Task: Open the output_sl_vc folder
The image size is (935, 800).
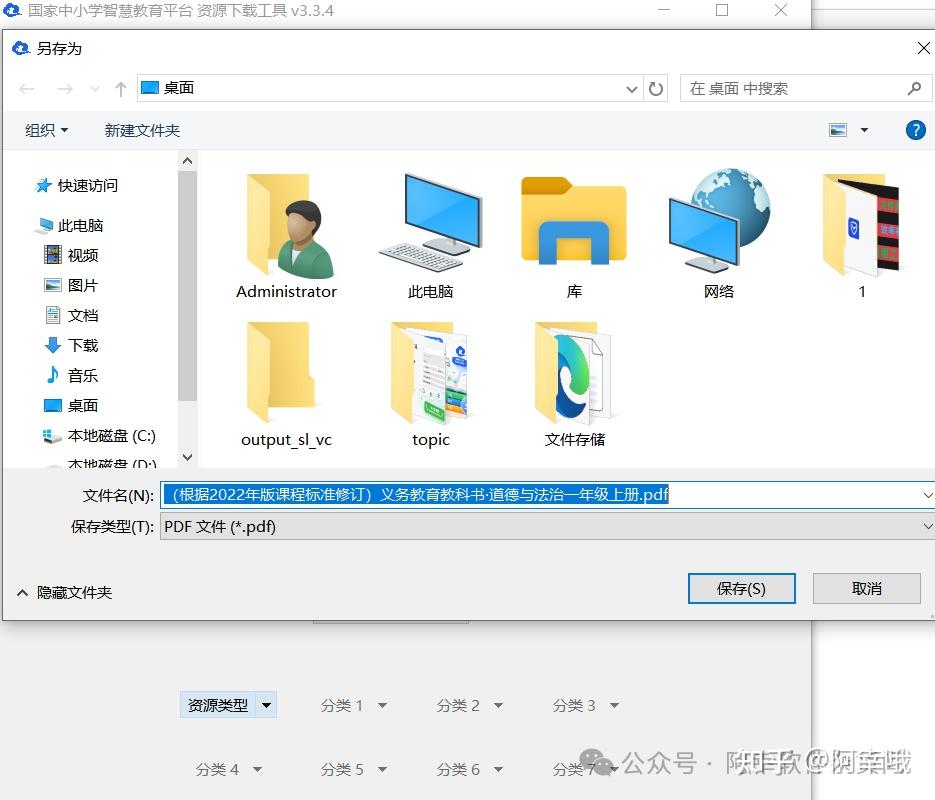Action: point(286,385)
